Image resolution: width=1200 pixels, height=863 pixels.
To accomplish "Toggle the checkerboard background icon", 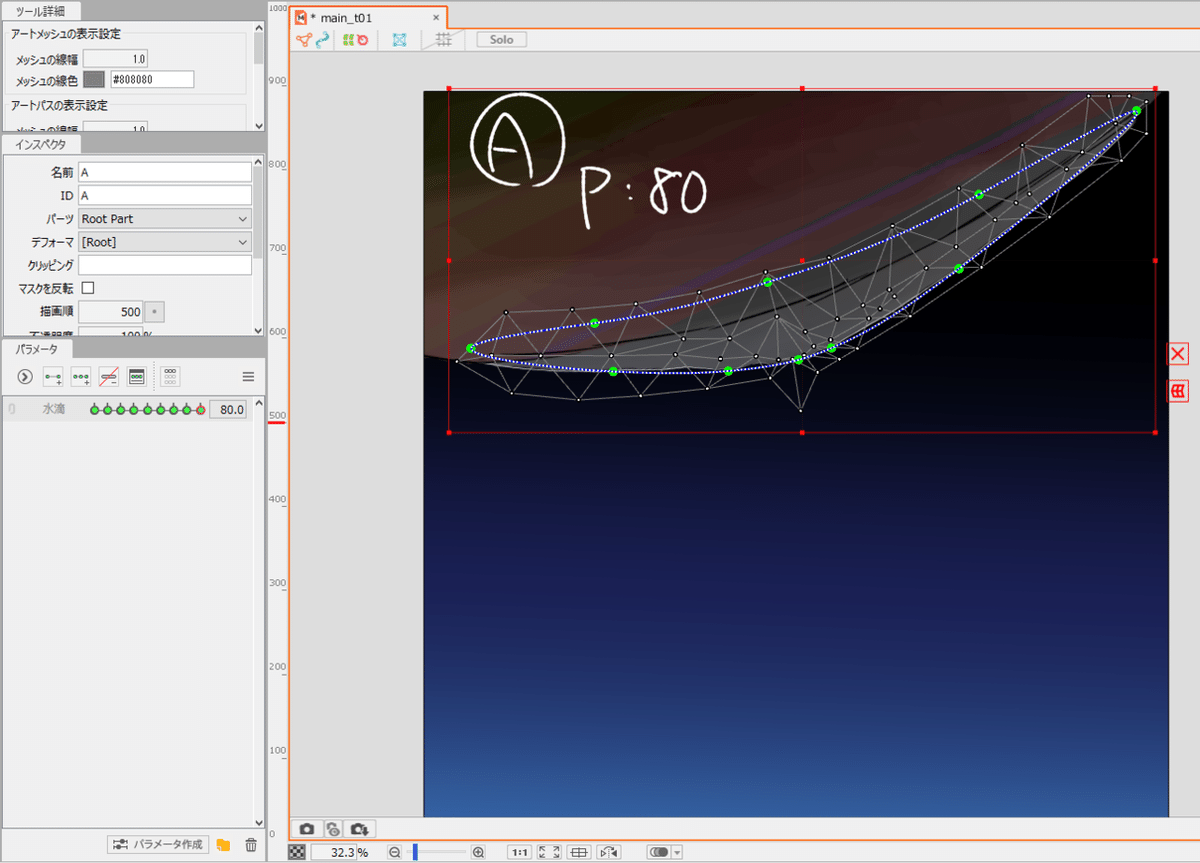I will click(297, 853).
